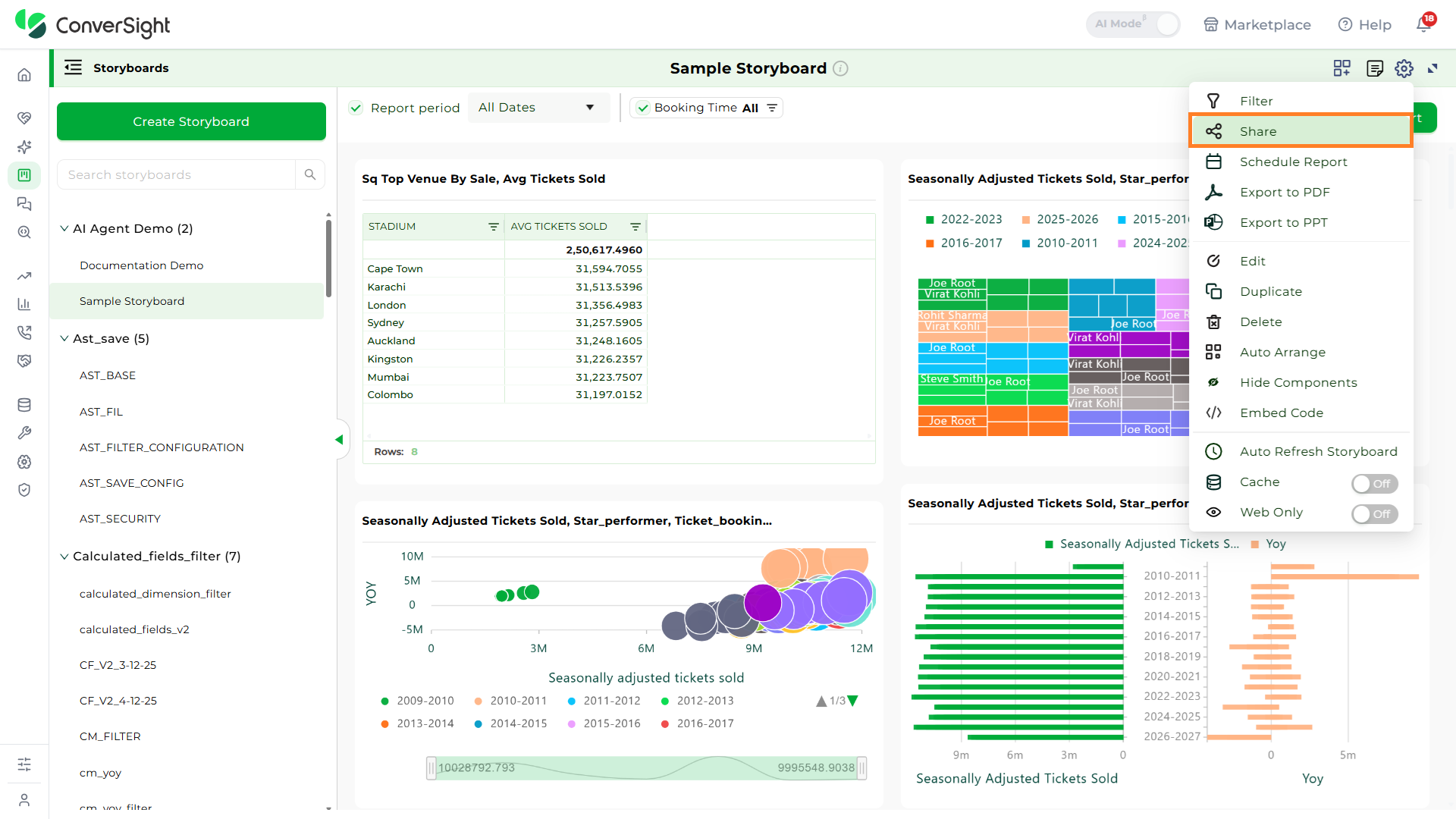Click the search magnifier in storyboard search
Screen dimensions: 1456x819
click(x=309, y=174)
